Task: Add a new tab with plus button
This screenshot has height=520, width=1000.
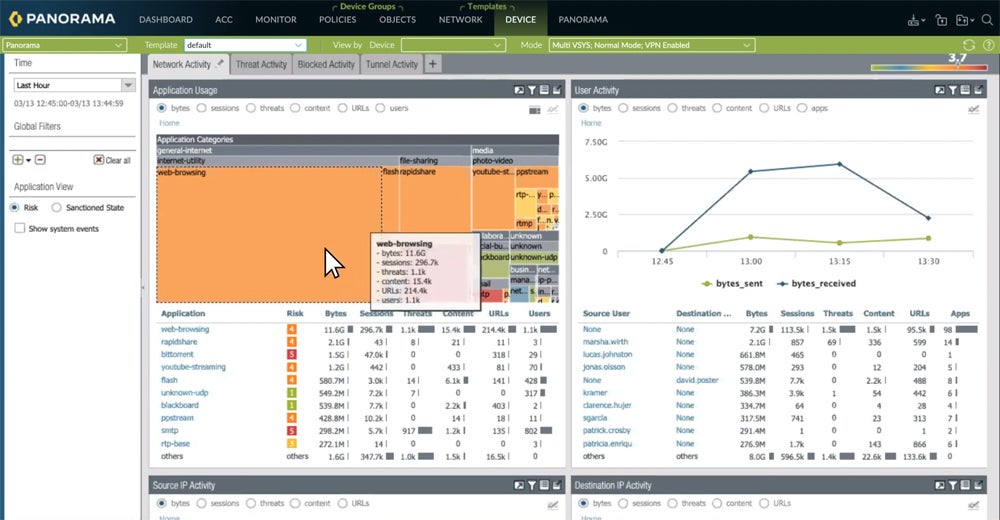Action: (x=433, y=64)
